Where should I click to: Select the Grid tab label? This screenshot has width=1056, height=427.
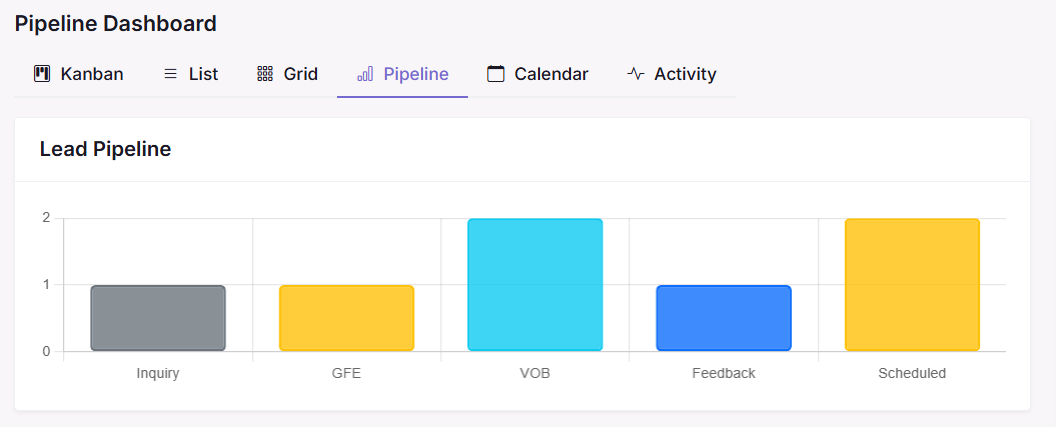[x=300, y=74]
